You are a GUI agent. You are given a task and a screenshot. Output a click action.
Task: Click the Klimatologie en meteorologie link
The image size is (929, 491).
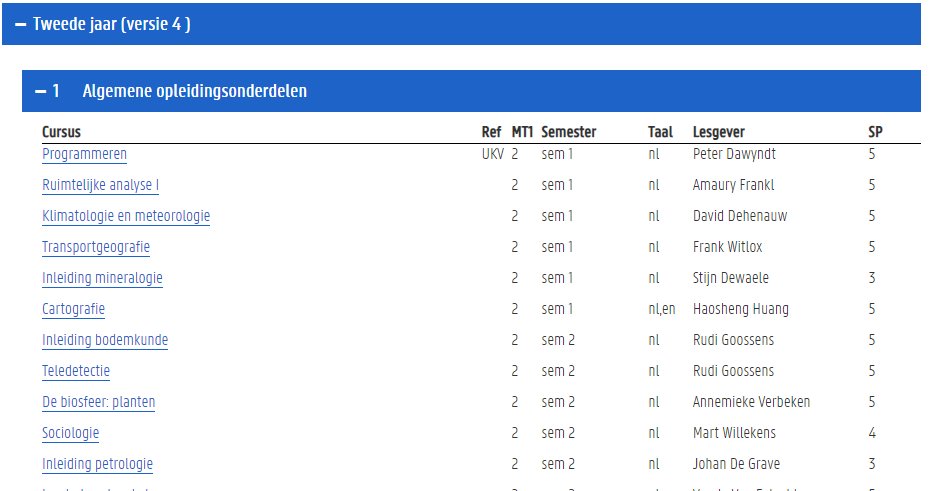point(126,217)
